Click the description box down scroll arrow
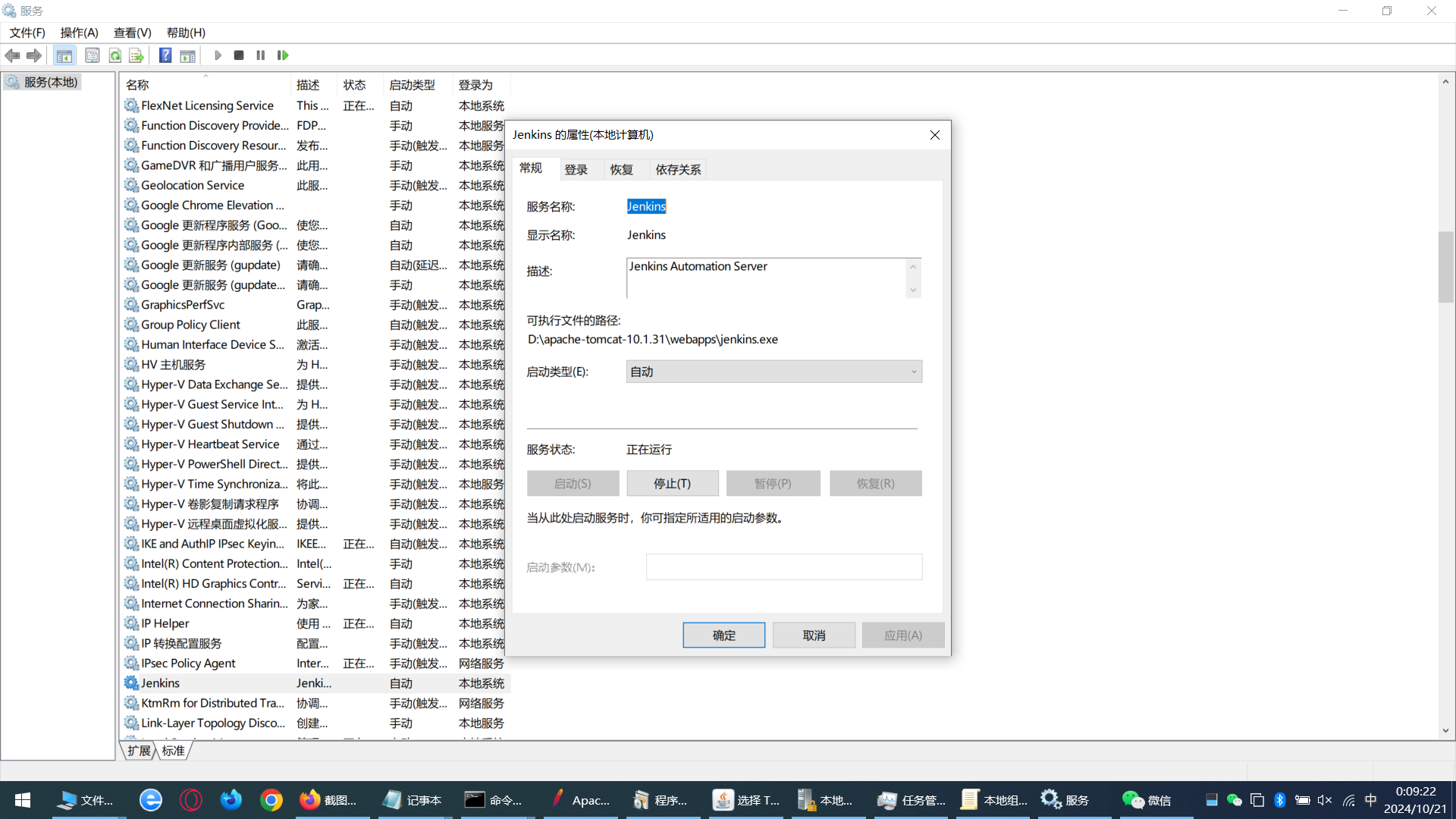Image resolution: width=1456 pixels, height=819 pixels. [x=913, y=290]
